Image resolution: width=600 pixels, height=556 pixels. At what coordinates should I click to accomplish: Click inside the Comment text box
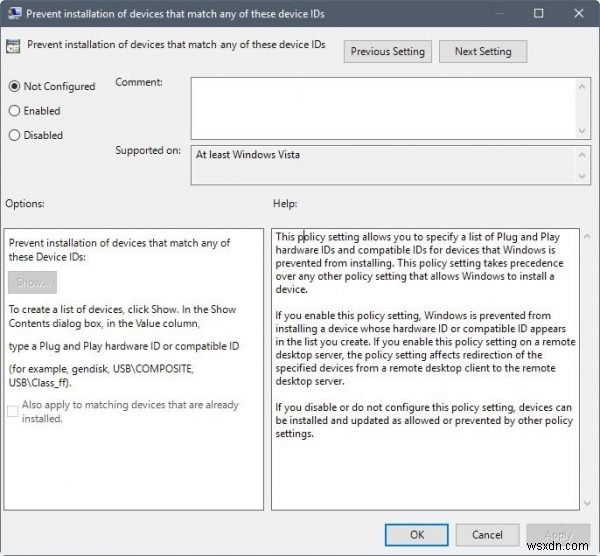coord(384,108)
